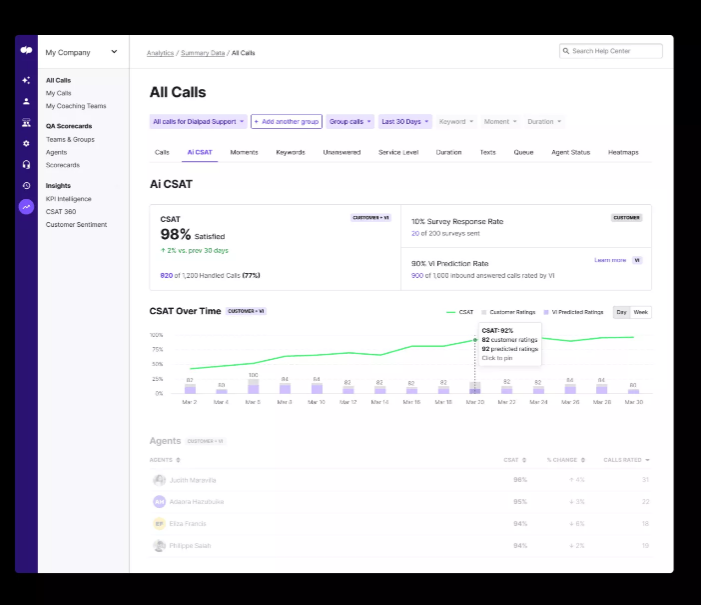The image size is (701, 605).
Task: Open the history clock icon in sidebar
Action: click(26, 185)
